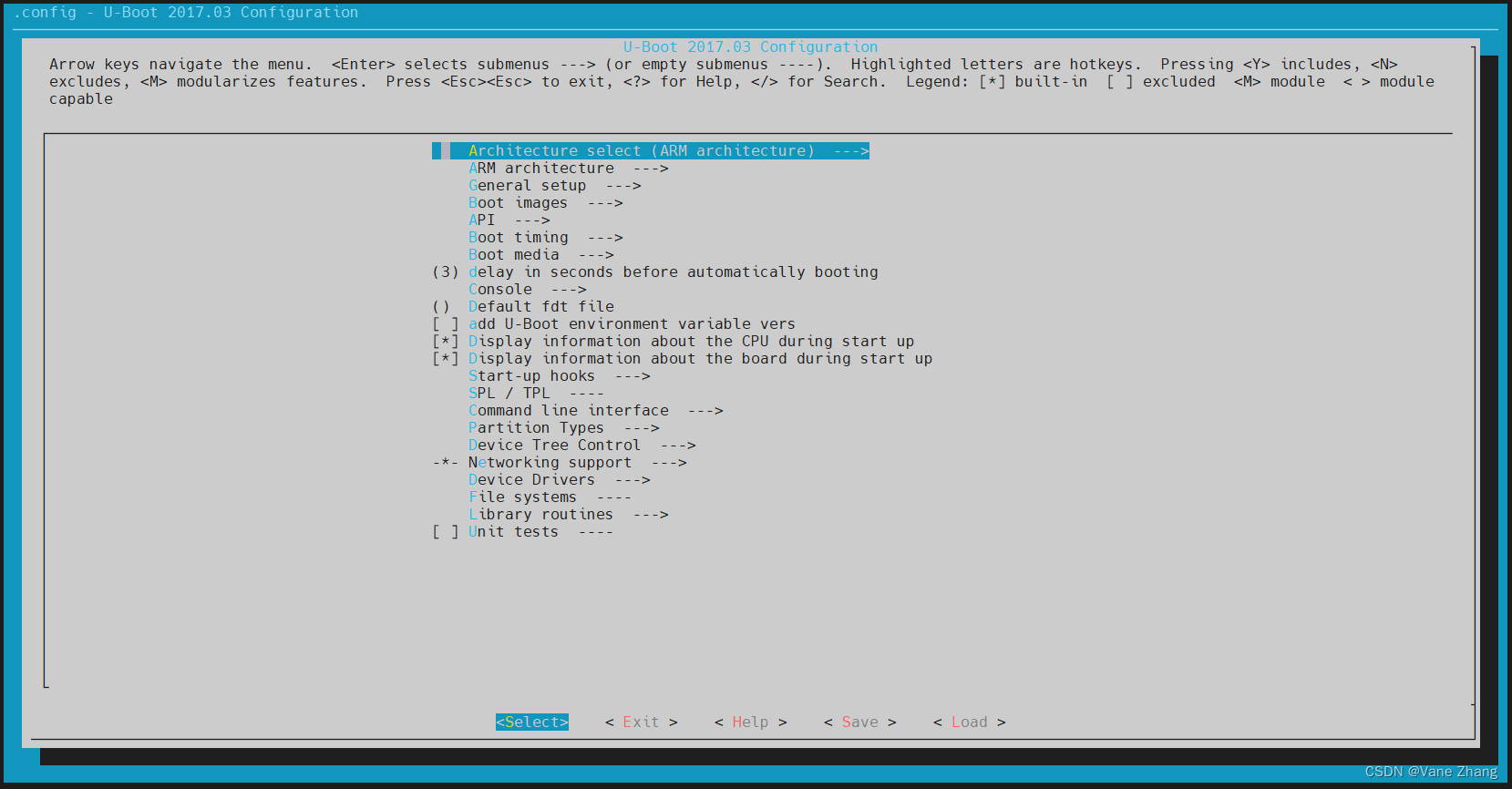Click the Select button
Screen dimensions: 1512x789
[532, 722]
